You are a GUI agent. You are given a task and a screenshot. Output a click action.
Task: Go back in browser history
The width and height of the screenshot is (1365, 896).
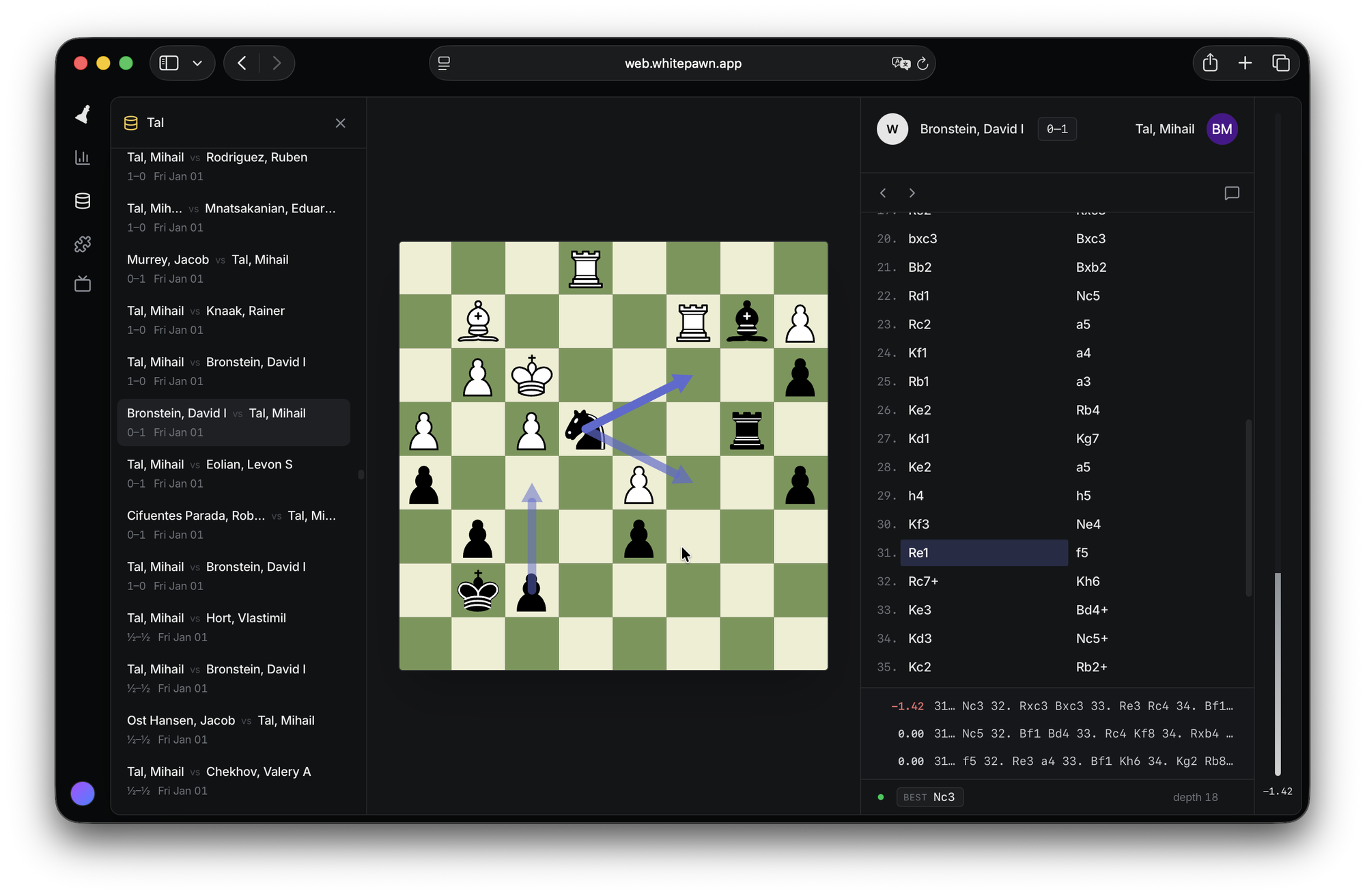pyautogui.click(x=242, y=63)
